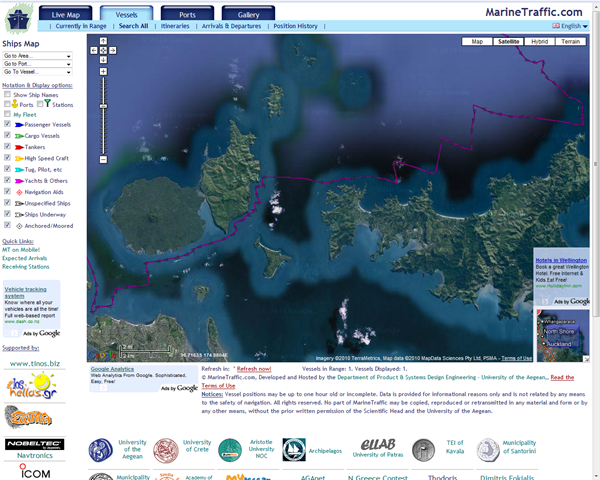This screenshot has width=600, height=480.
Task: Uncheck High Speed Craft checkbox
Action: tap(7, 157)
